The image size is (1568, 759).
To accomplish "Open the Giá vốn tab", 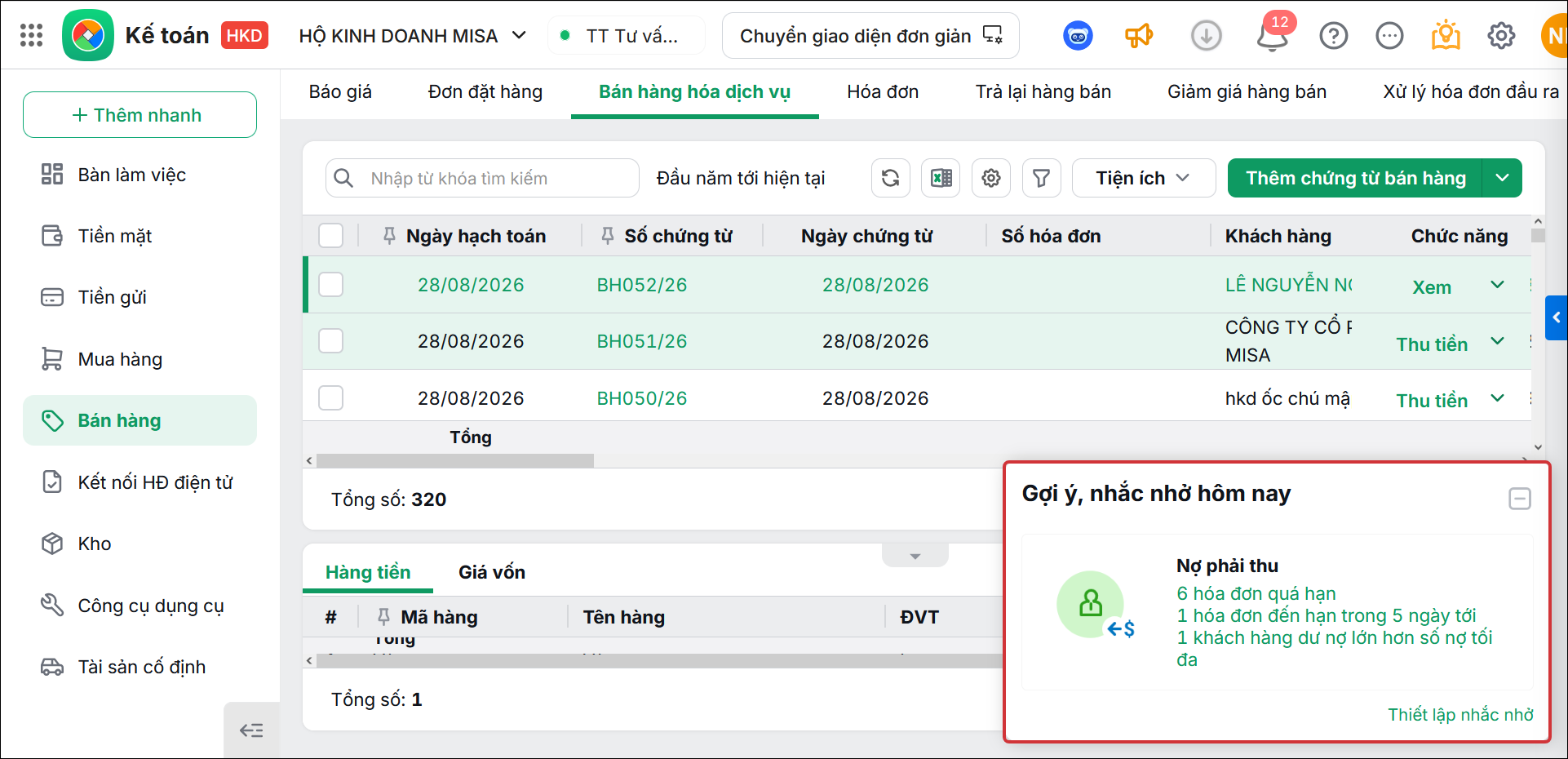I will [492, 572].
